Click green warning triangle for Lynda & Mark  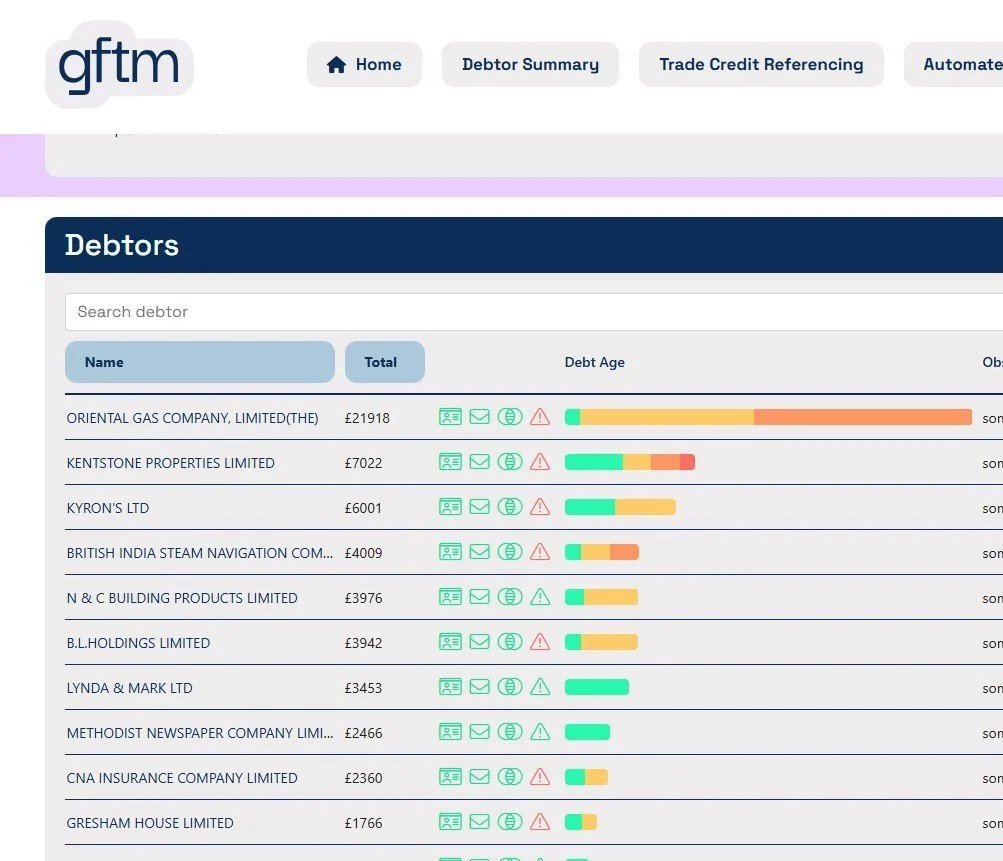(x=540, y=687)
